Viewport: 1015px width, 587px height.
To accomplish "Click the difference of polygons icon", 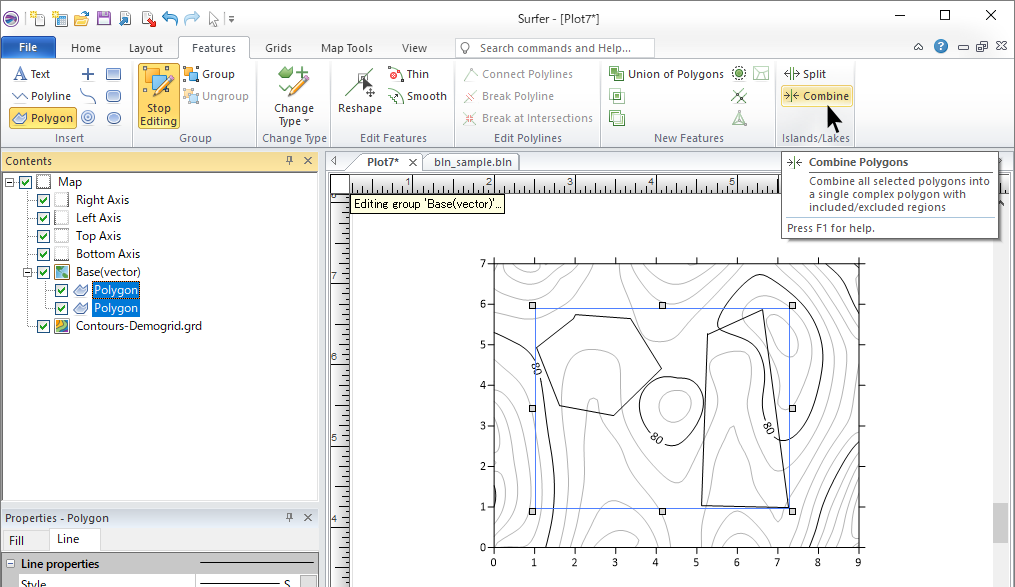I will tap(617, 118).
